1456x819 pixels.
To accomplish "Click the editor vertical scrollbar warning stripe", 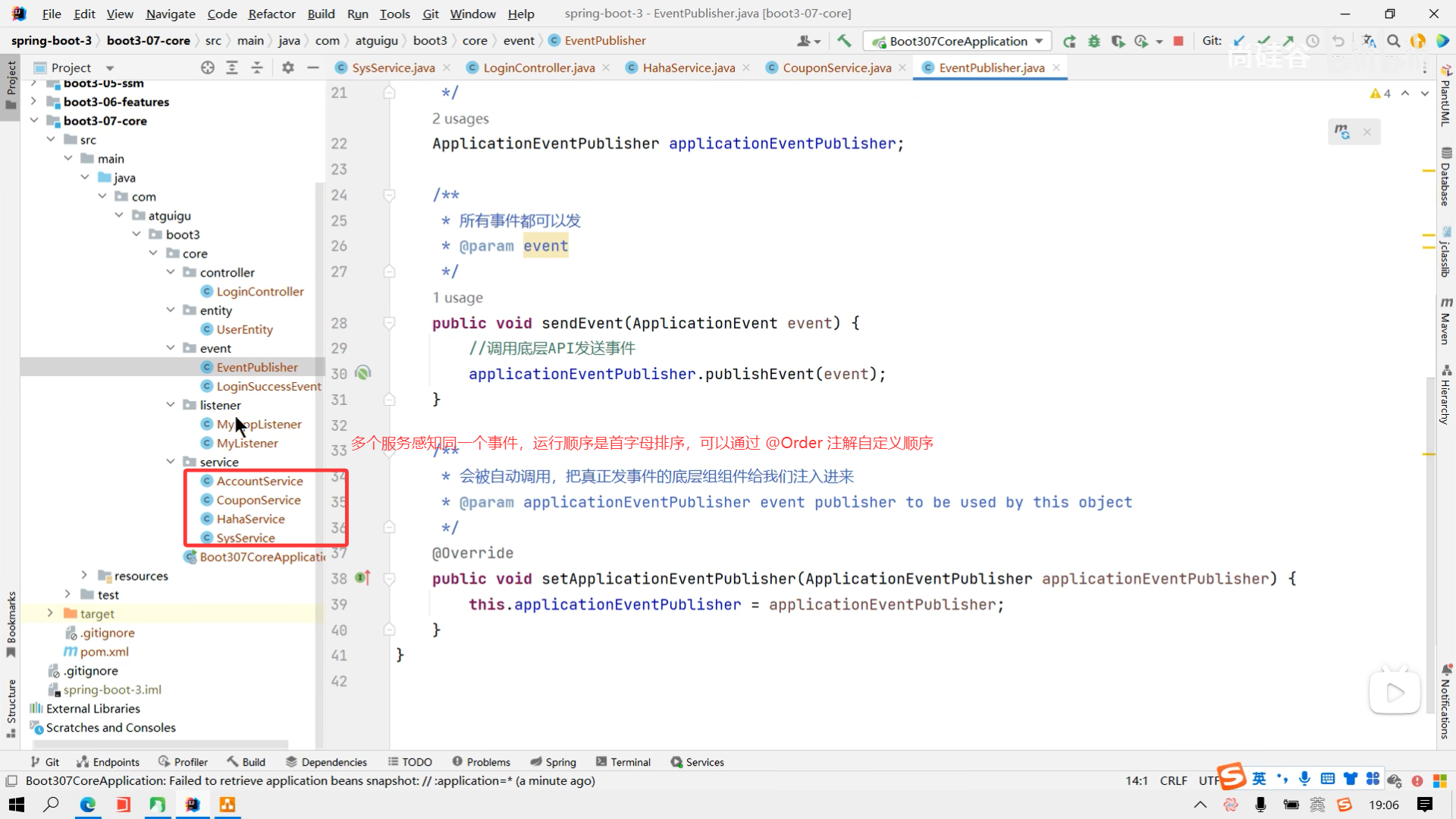I will (1429, 171).
